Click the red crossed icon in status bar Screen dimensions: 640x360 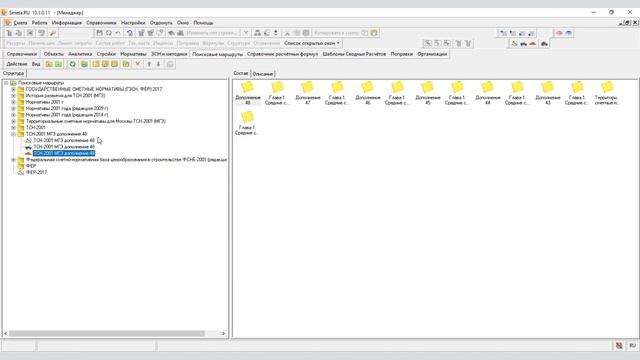(619, 346)
